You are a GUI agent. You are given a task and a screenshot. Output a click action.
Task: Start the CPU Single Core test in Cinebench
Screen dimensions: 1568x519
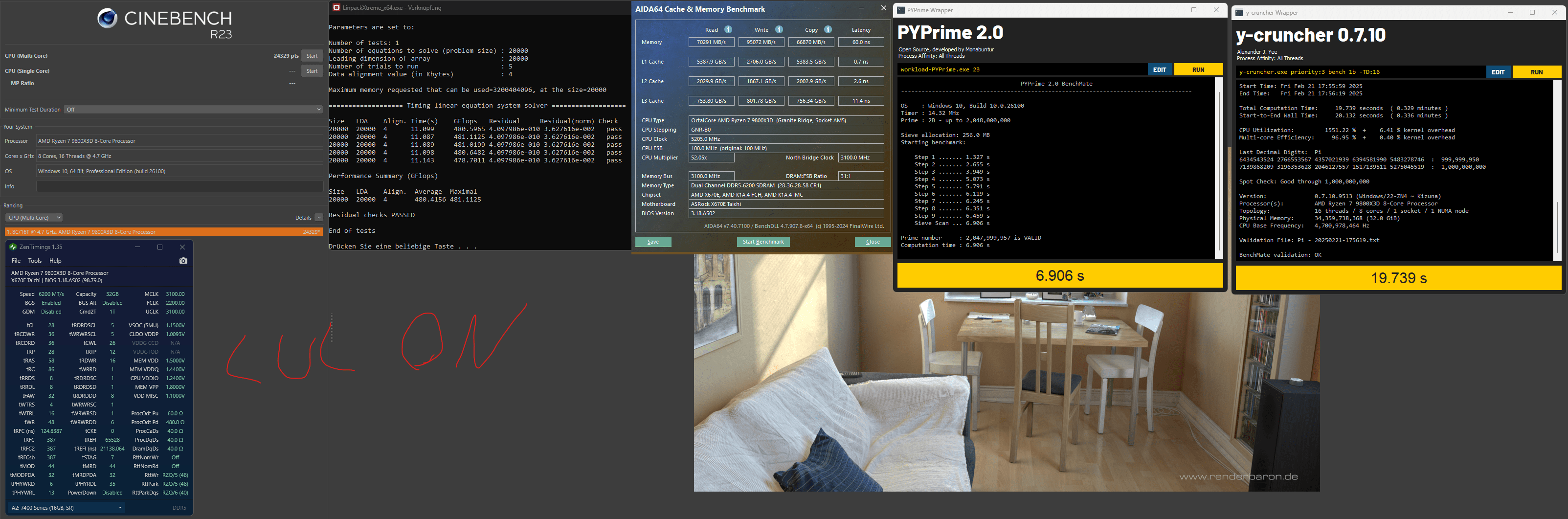(x=312, y=71)
